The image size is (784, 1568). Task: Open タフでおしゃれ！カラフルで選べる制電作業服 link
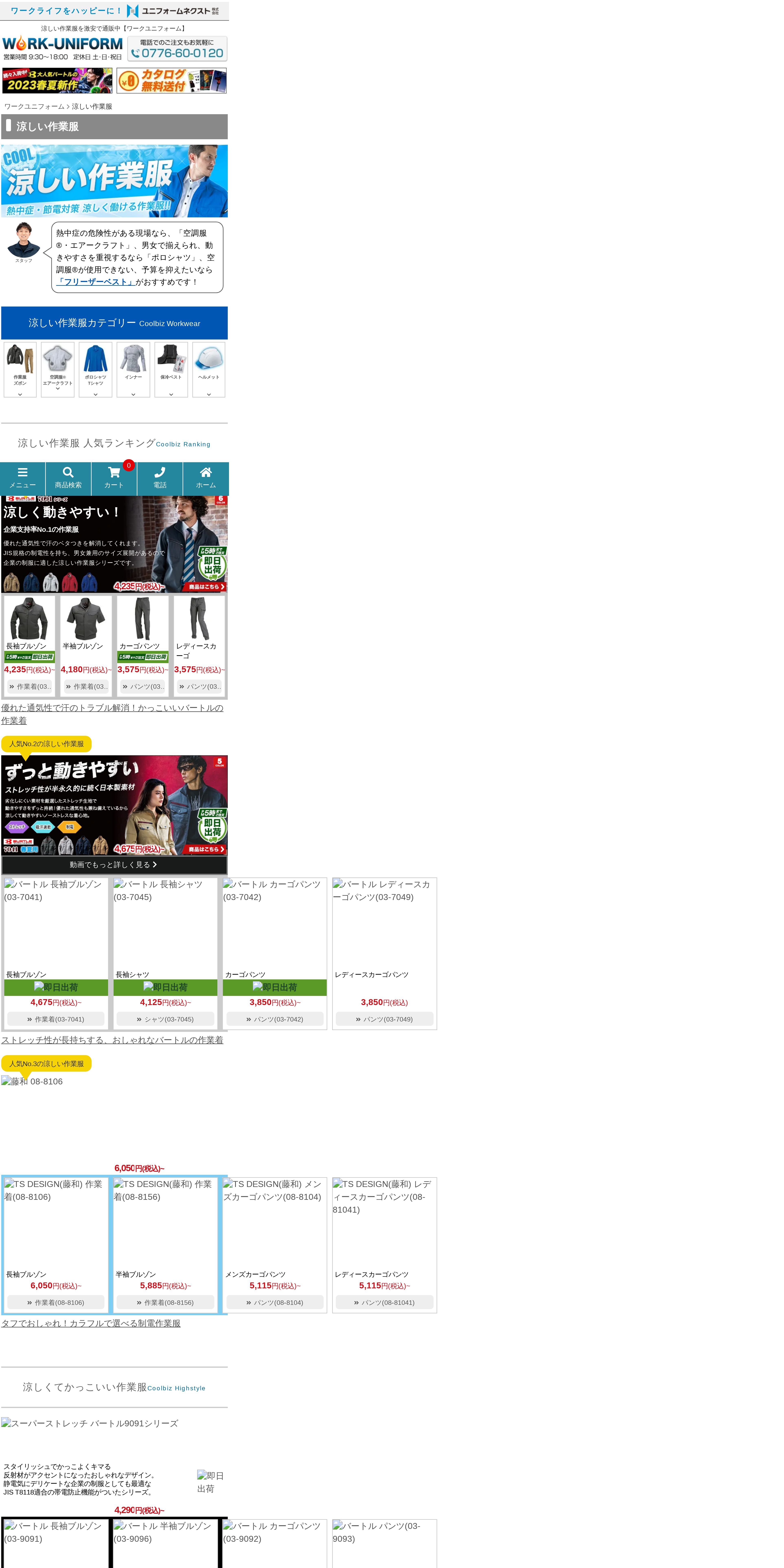91,1323
